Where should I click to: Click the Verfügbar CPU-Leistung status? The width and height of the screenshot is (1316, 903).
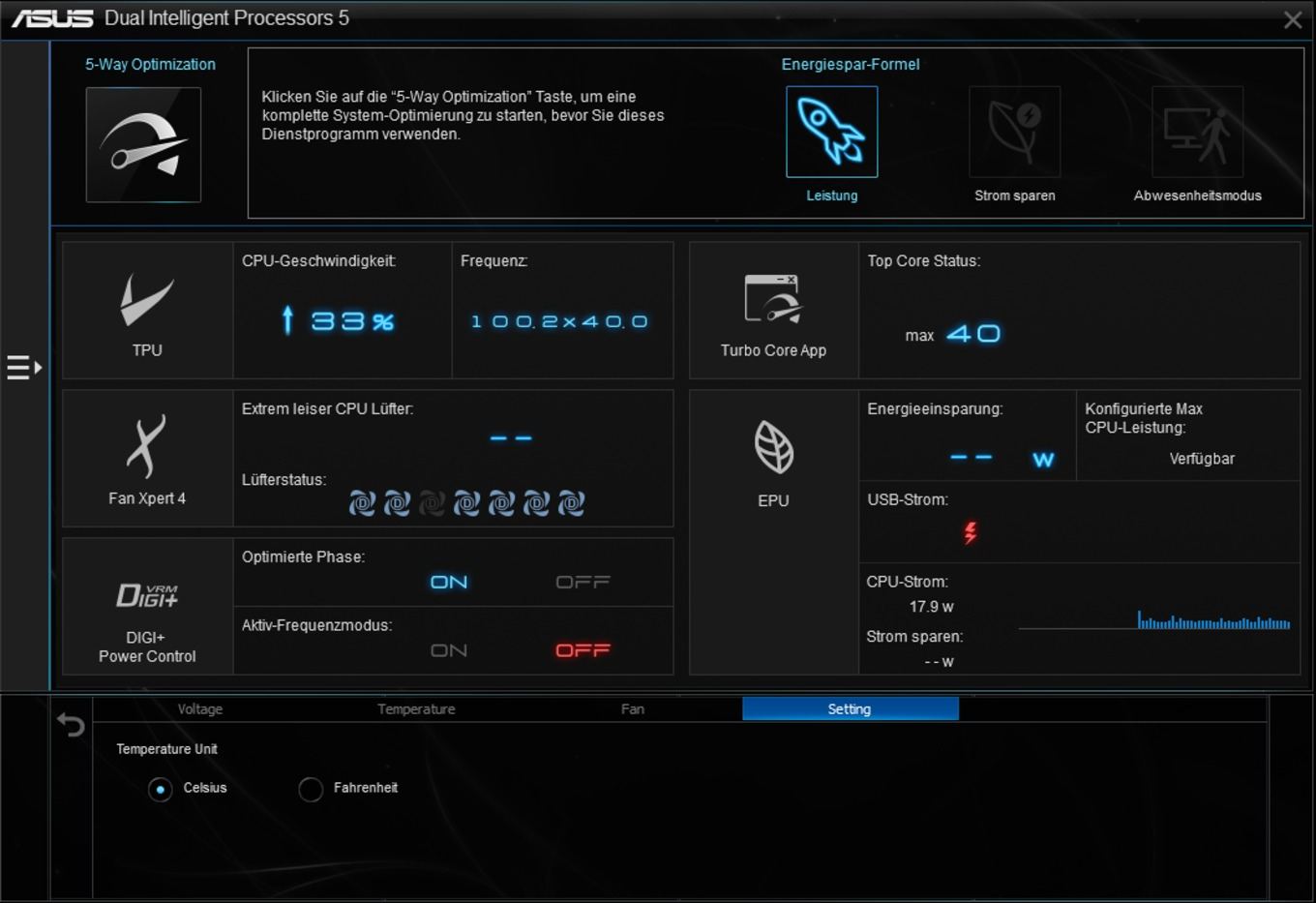click(1202, 459)
